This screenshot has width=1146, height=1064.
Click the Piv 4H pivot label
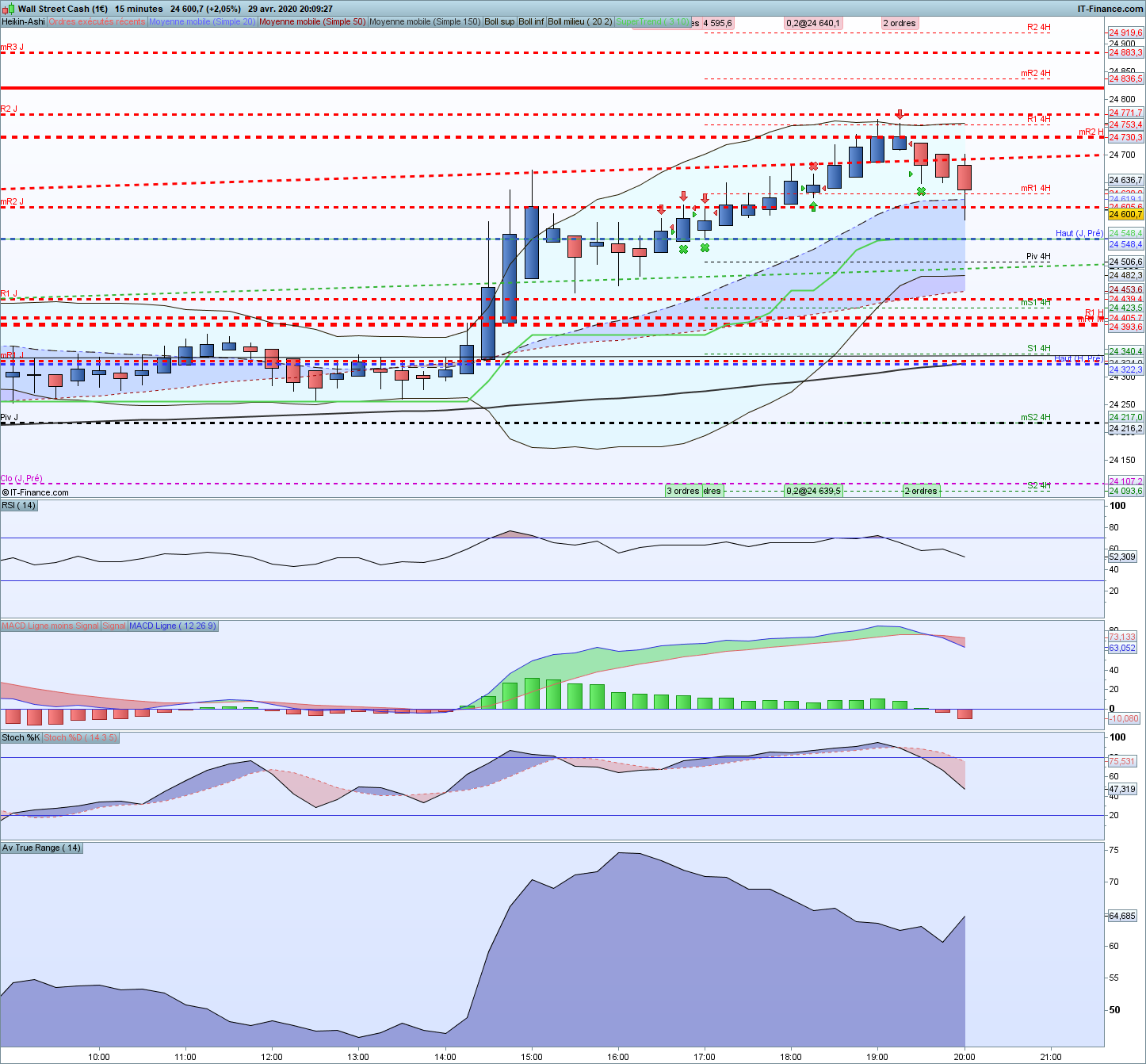pyautogui.click(x=1038, y=257)
